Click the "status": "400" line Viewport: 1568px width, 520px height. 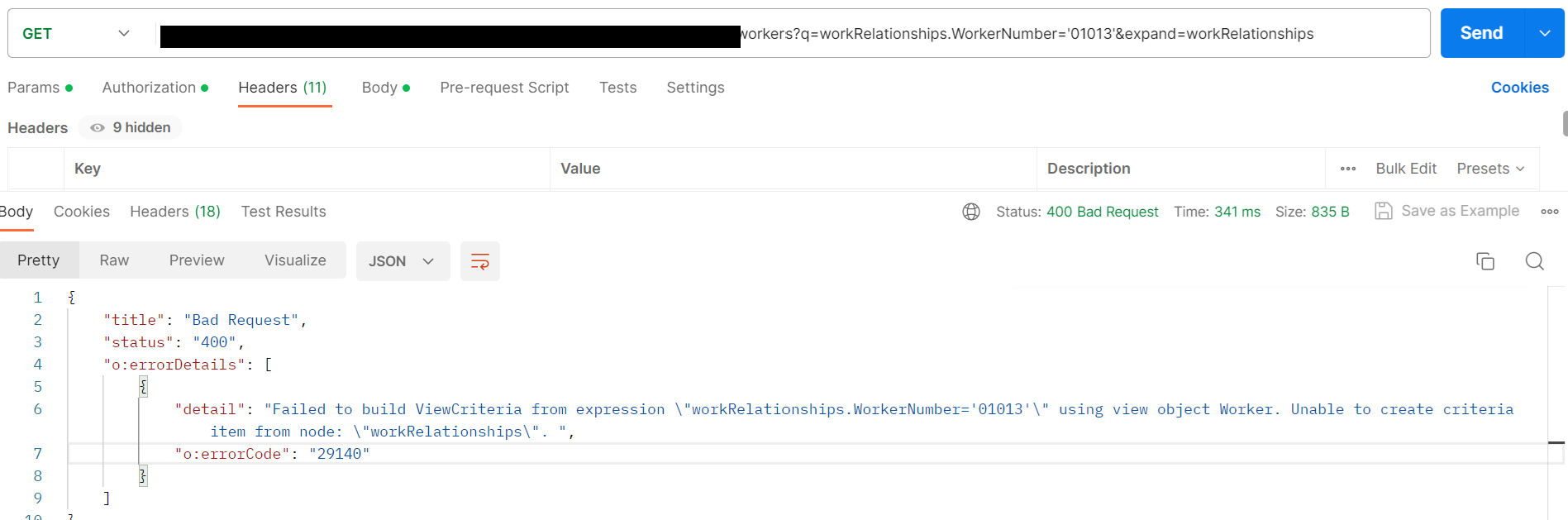tap(174, 342)
